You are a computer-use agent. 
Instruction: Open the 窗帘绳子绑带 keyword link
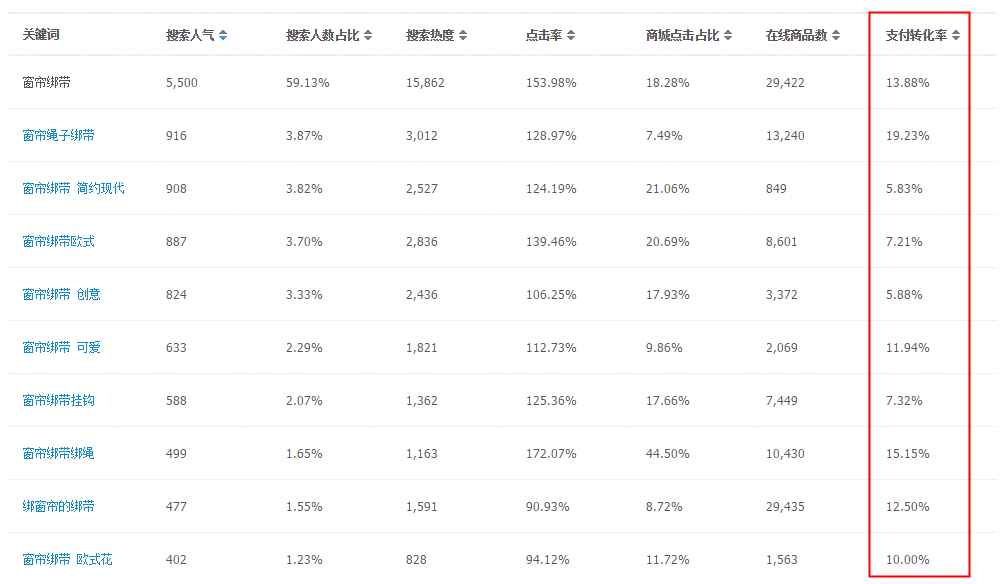point(59,136)
